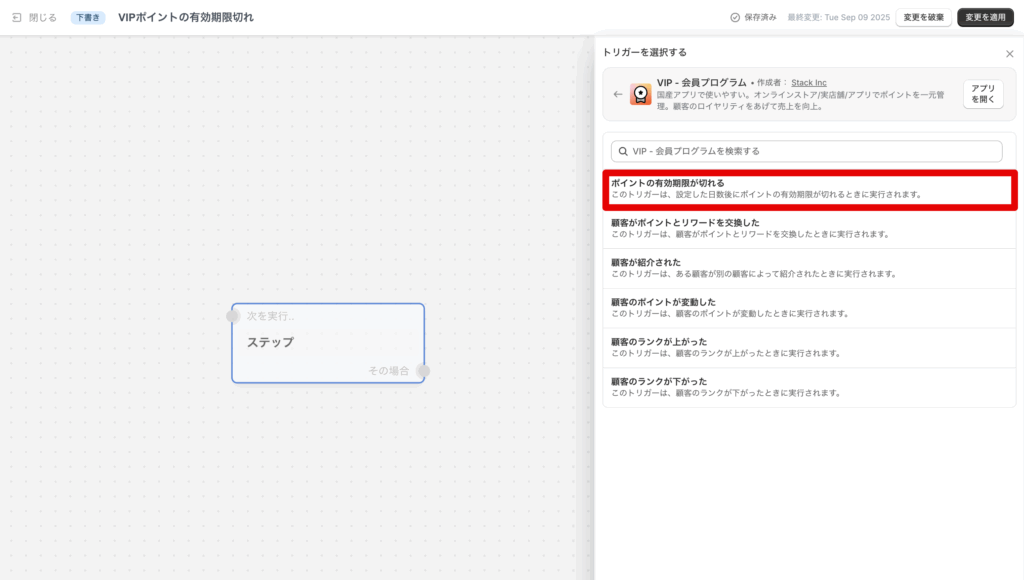The width and height of the screenshot is (1024, 580).
Task: Discard changes with 変更を破棄
Action: tap(923, 18)
